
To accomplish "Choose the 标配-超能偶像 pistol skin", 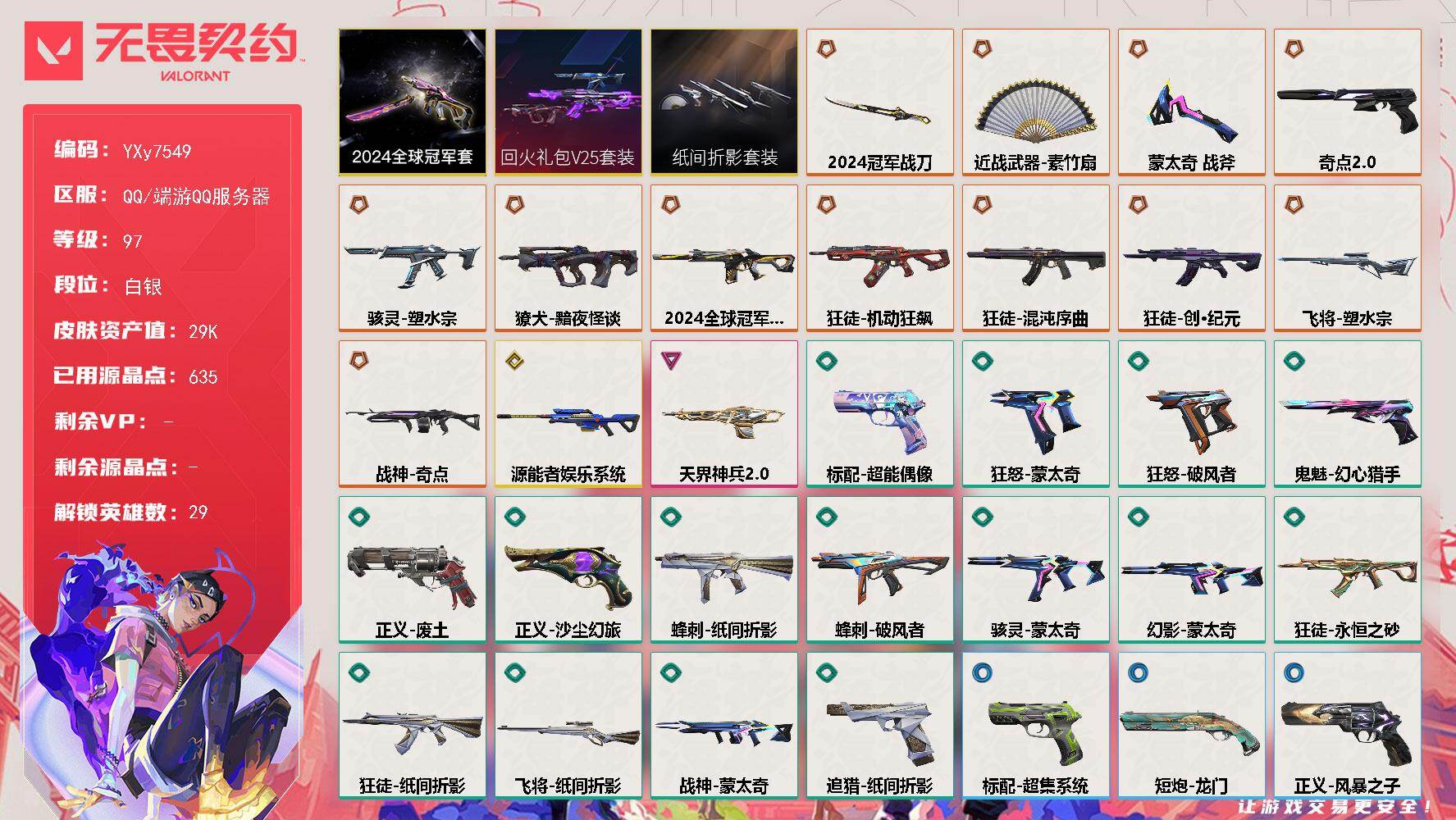I will point(880,414).
